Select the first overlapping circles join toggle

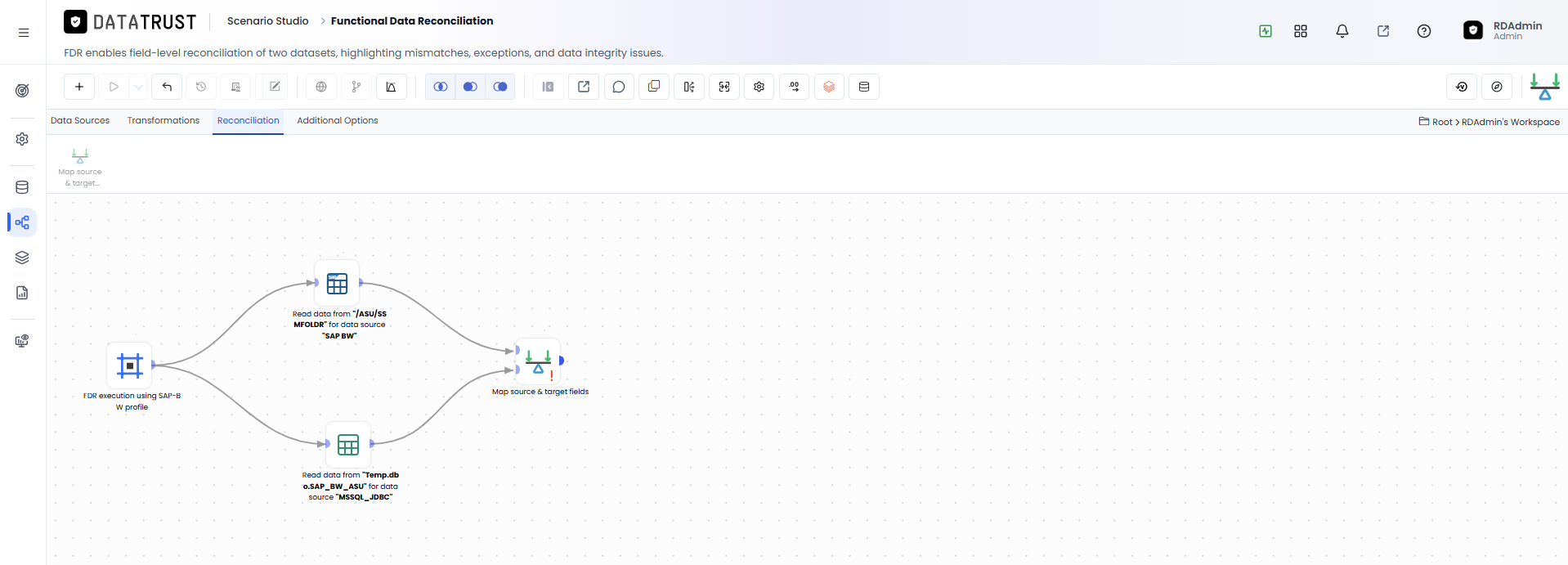[441, 87]
